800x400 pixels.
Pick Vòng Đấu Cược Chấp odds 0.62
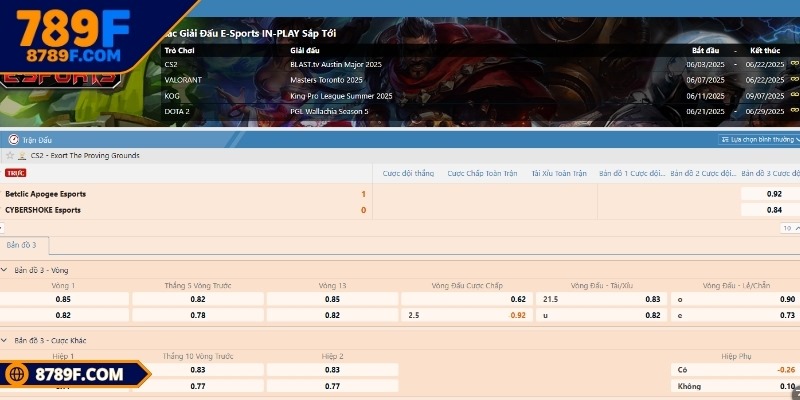pyautogui.click(x=467, y=299)
